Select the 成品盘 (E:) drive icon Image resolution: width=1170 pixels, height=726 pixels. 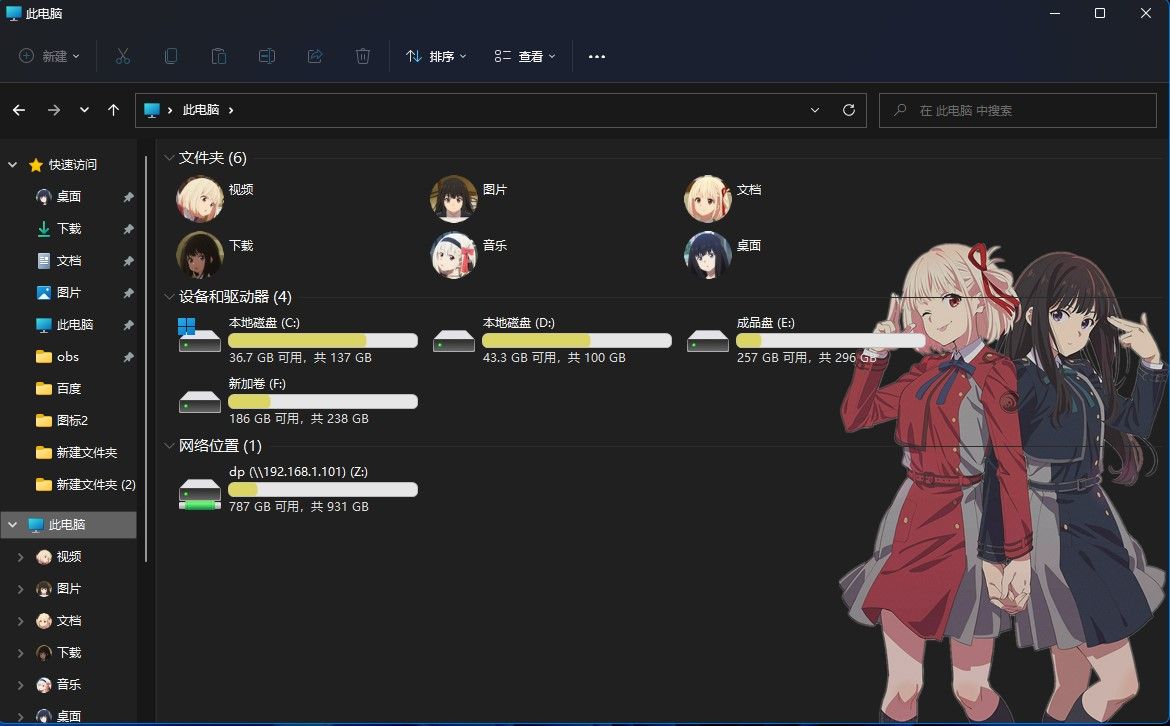707,341
